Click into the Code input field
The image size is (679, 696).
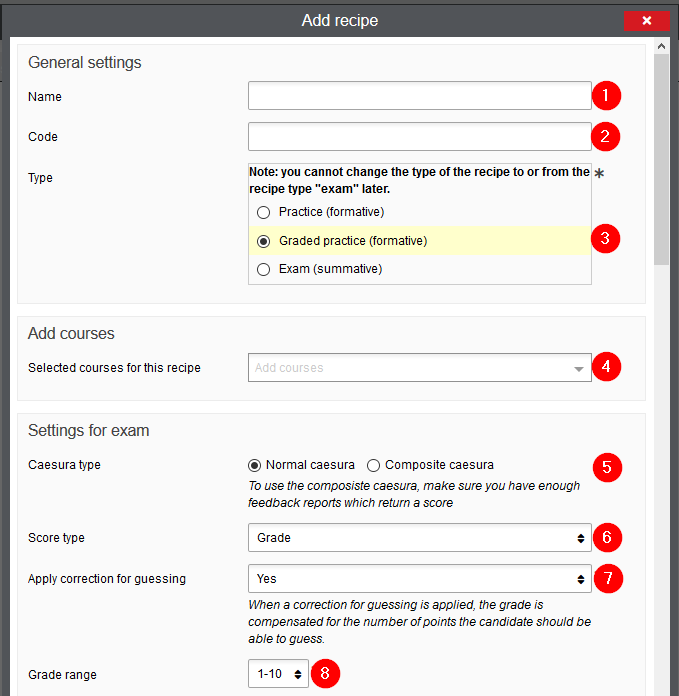pos(420,137)
